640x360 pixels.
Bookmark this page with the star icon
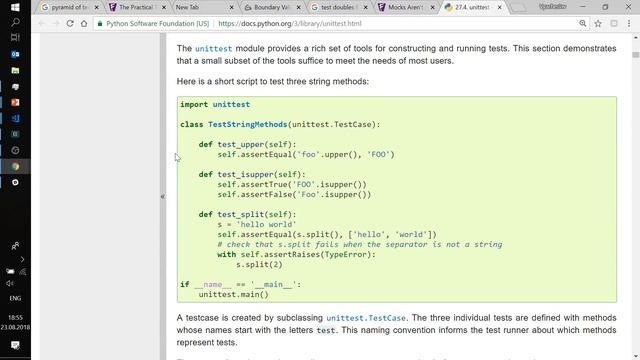click(x=598, y=24)
